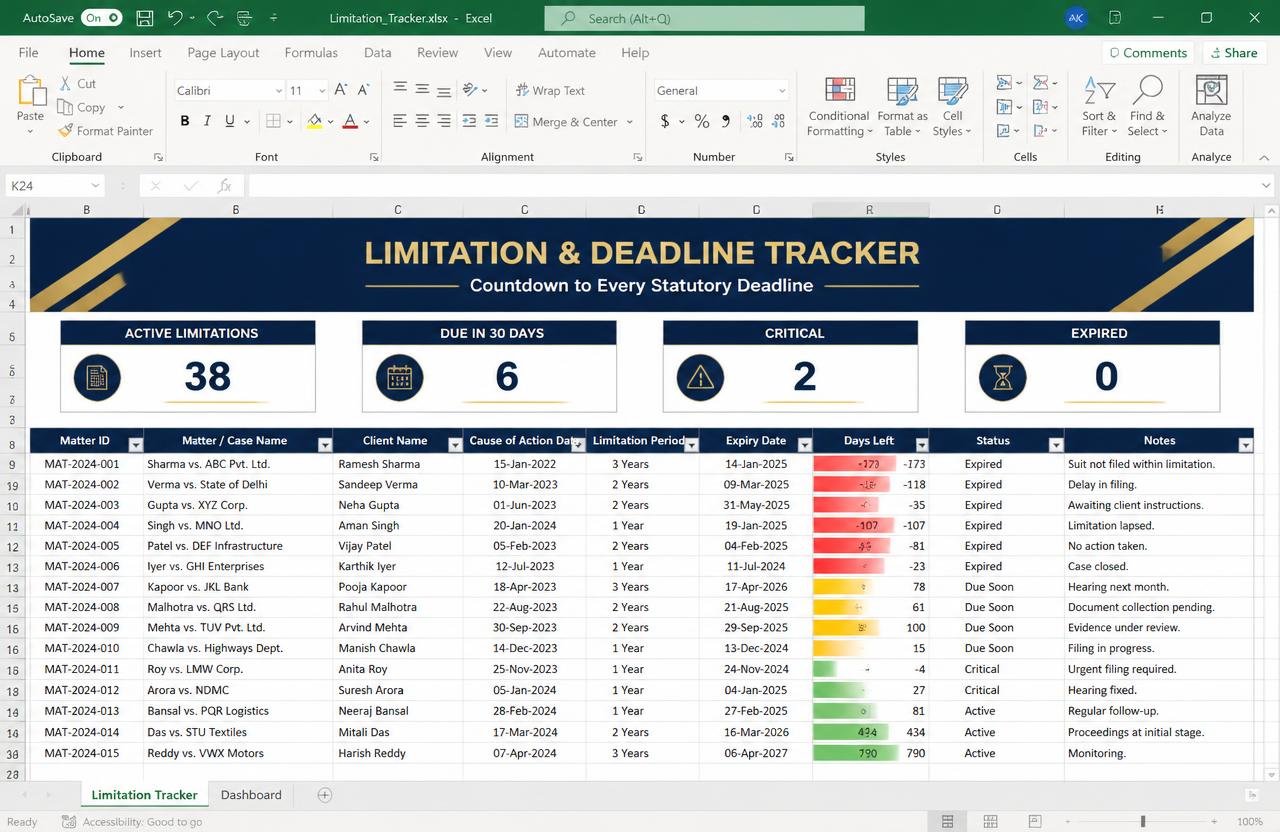
Task: Select the Format Painter brush
Action: 65,131
